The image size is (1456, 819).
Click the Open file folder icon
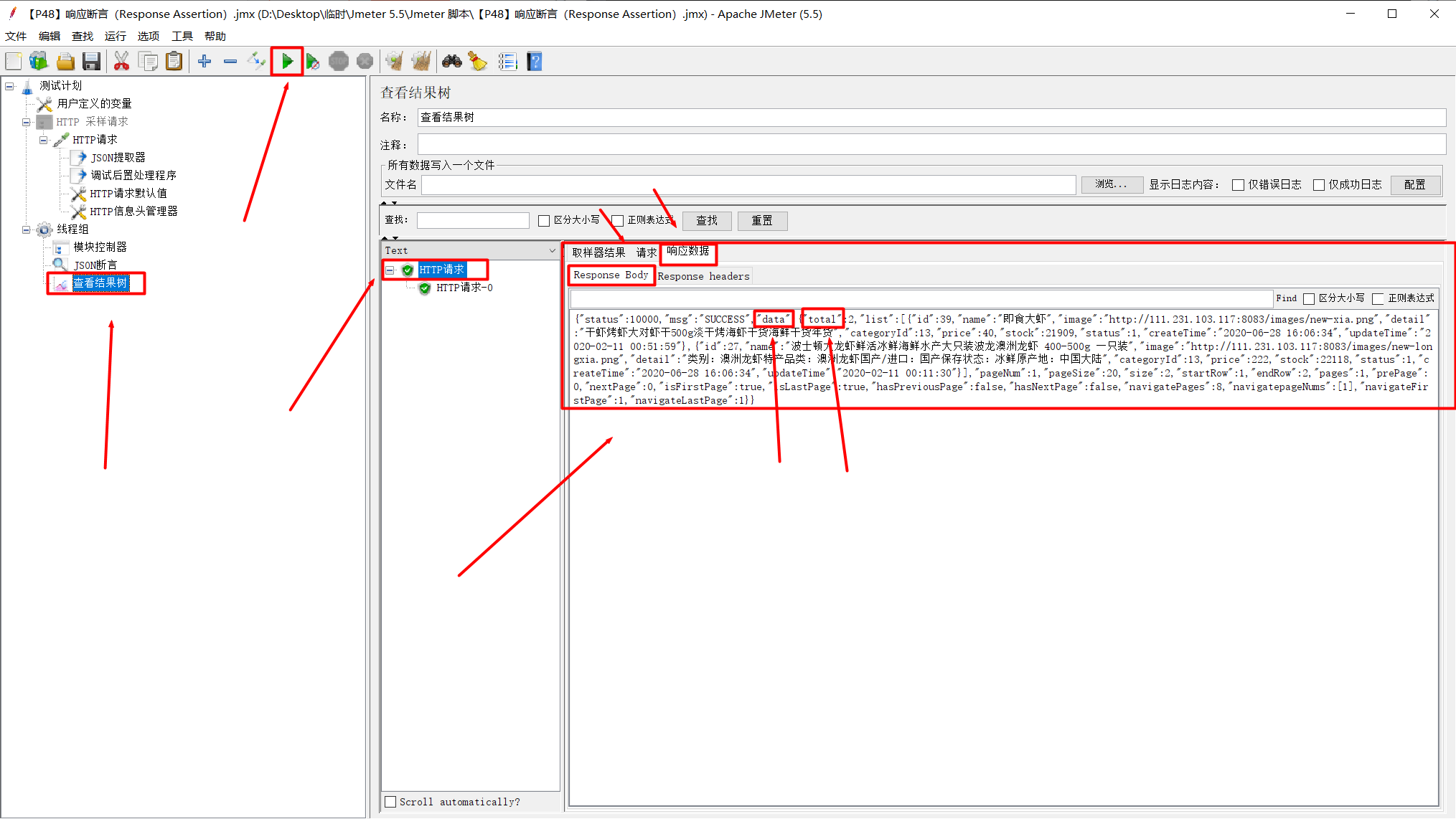coord(65,62)
